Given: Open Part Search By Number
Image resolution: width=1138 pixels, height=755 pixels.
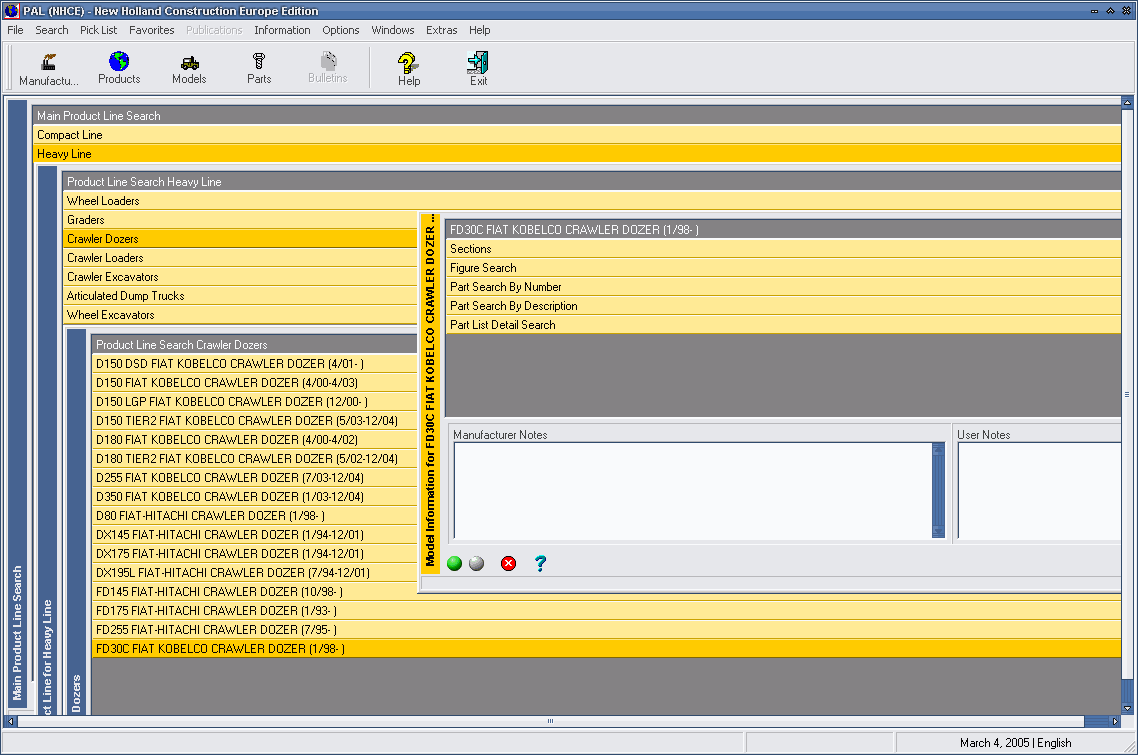Looking at the screenshot, I should click(x=784, y=287).
